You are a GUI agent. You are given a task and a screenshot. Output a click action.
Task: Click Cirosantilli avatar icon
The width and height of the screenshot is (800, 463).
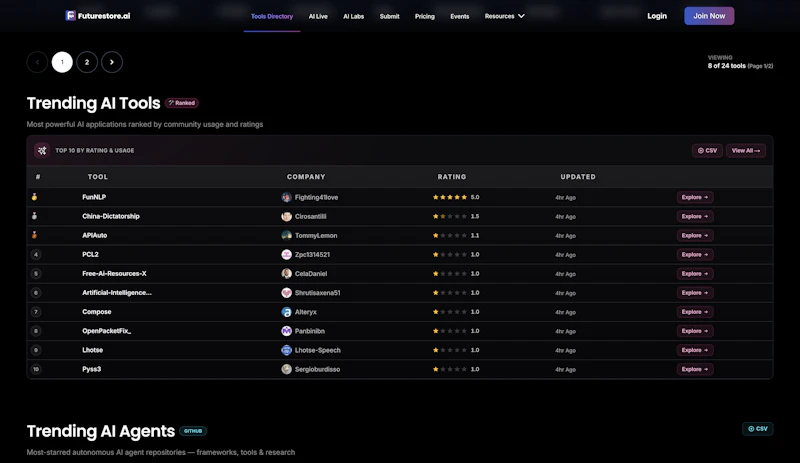pyautogui.click(x=286, y=216)
